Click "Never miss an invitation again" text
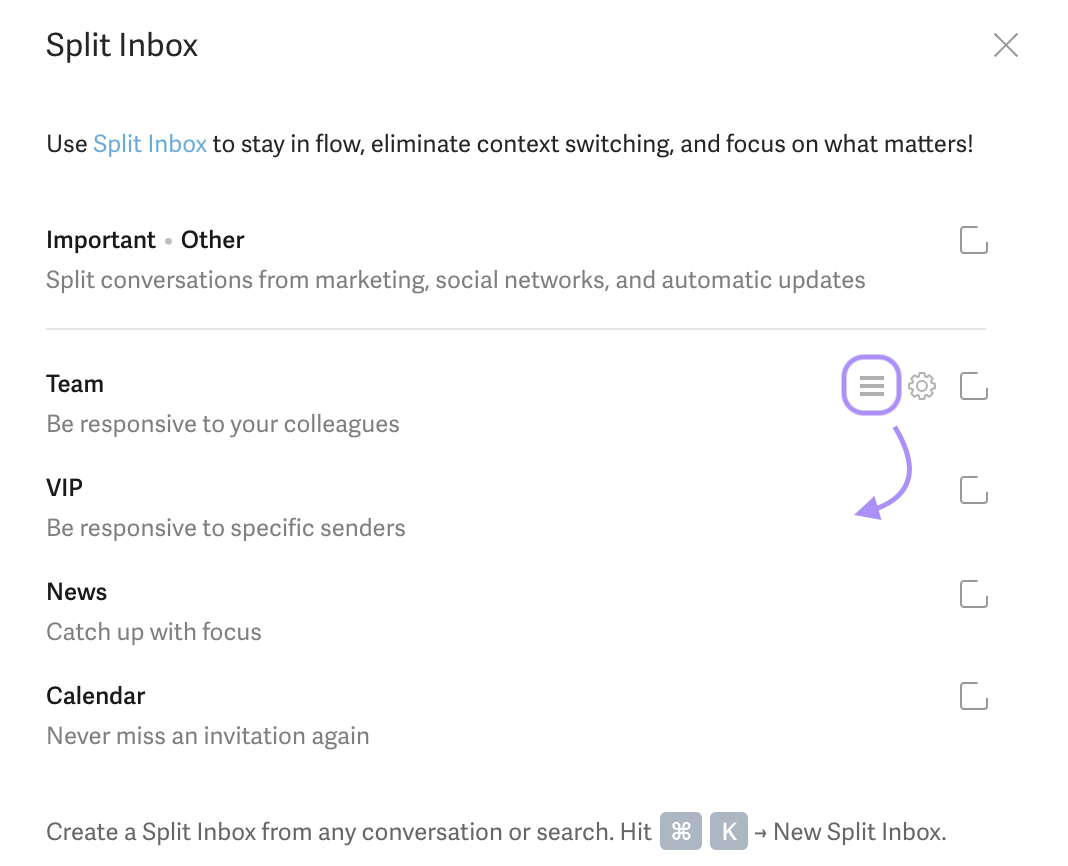Viewport: 1068px width, 866px height. coord(208,736)
